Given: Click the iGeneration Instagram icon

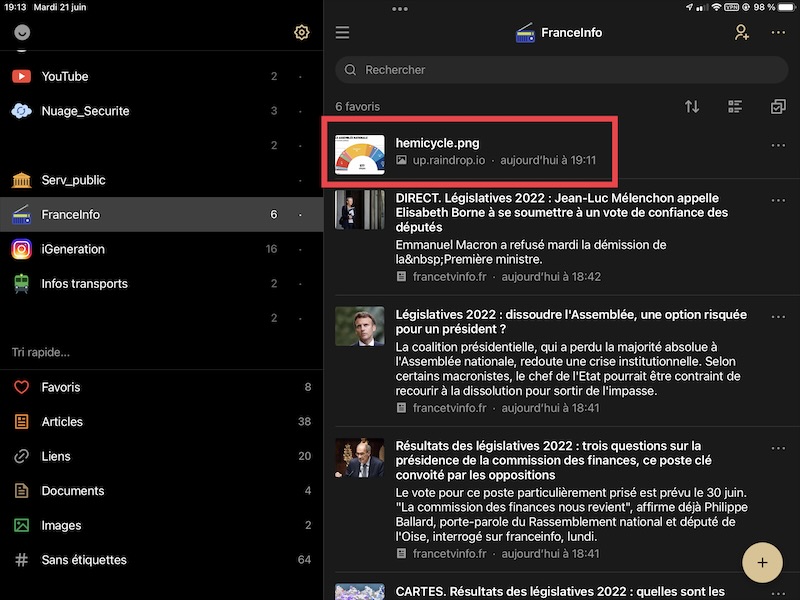Looking at the screenshot, I should coord(21,249).
